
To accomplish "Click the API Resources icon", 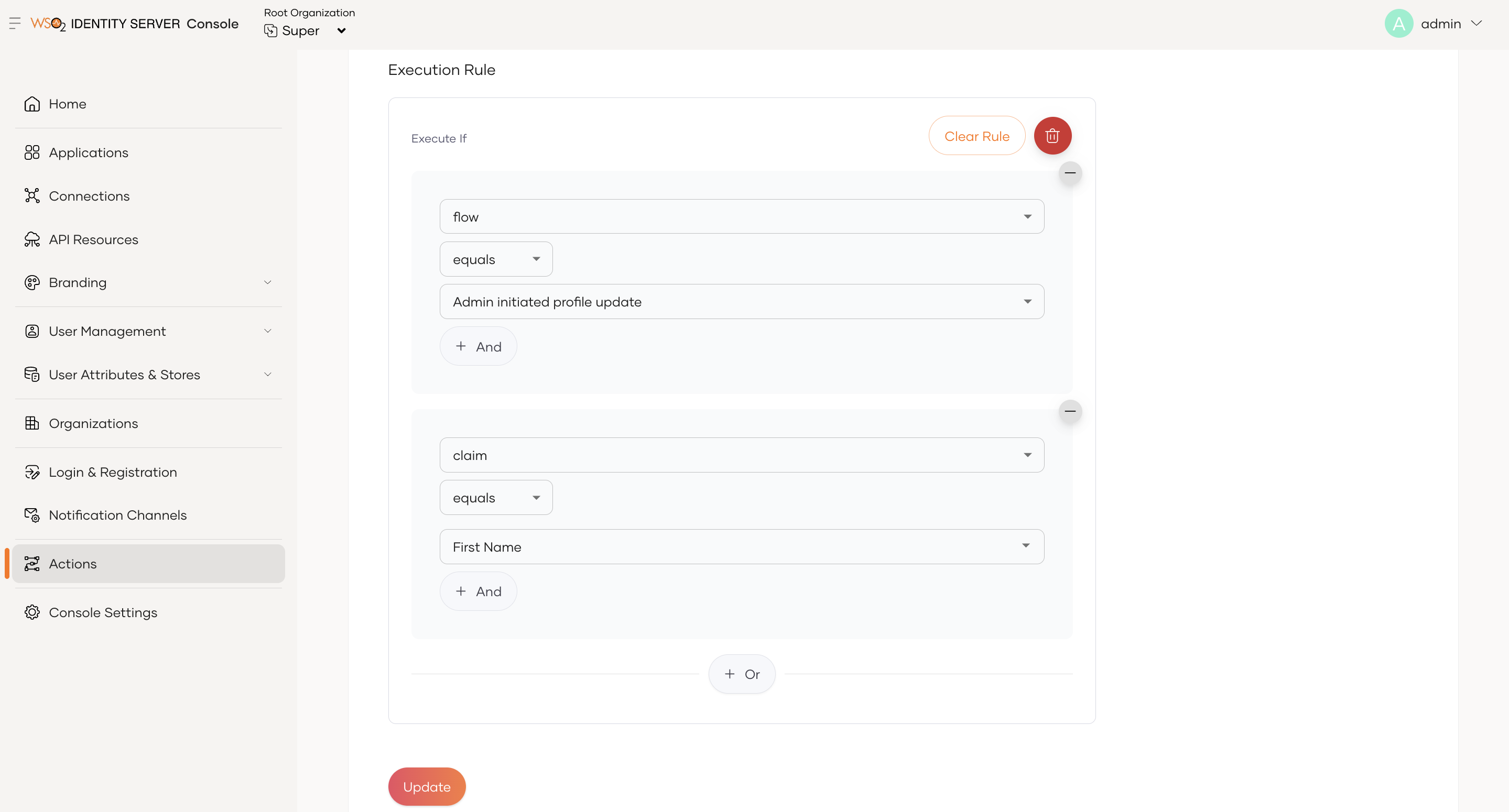I will [x=32, y=239].
